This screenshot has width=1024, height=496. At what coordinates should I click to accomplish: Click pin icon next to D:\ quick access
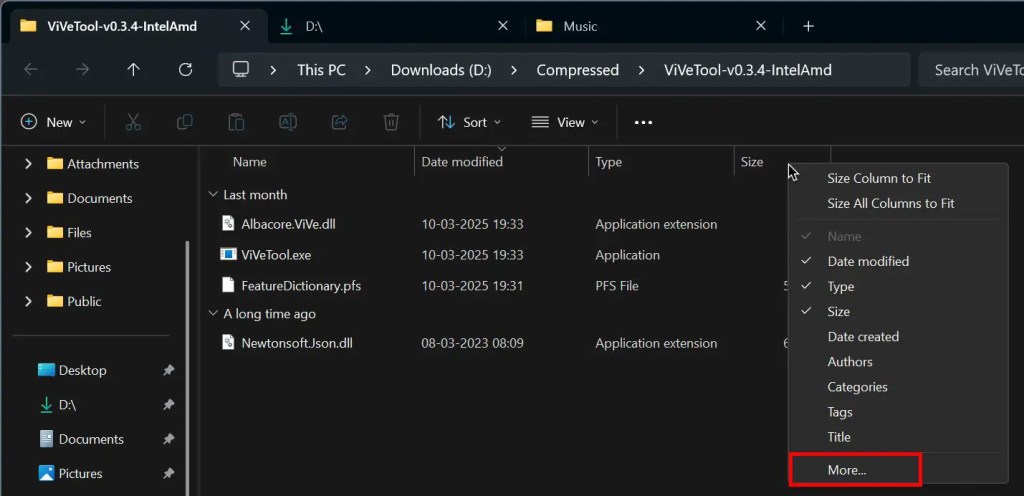point(168,405)
